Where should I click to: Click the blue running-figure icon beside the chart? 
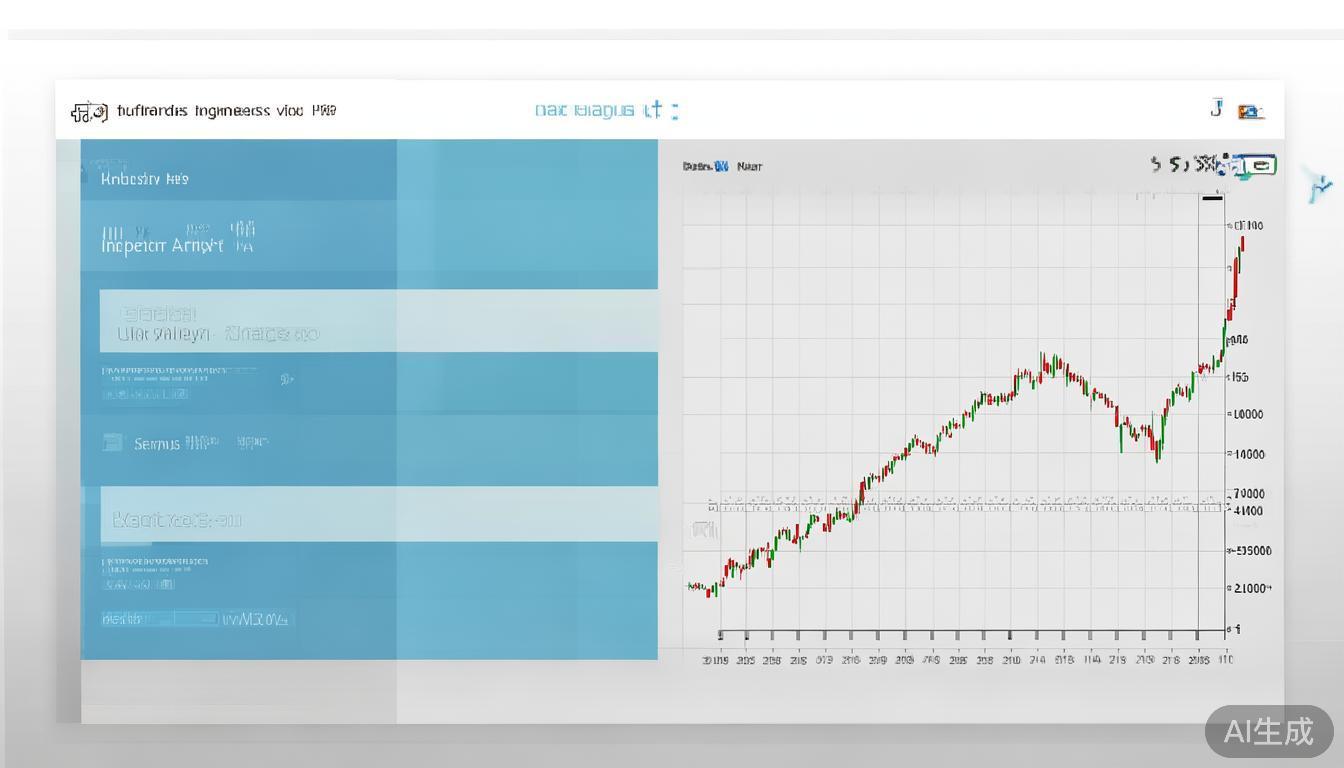[x=1320, y=186]
